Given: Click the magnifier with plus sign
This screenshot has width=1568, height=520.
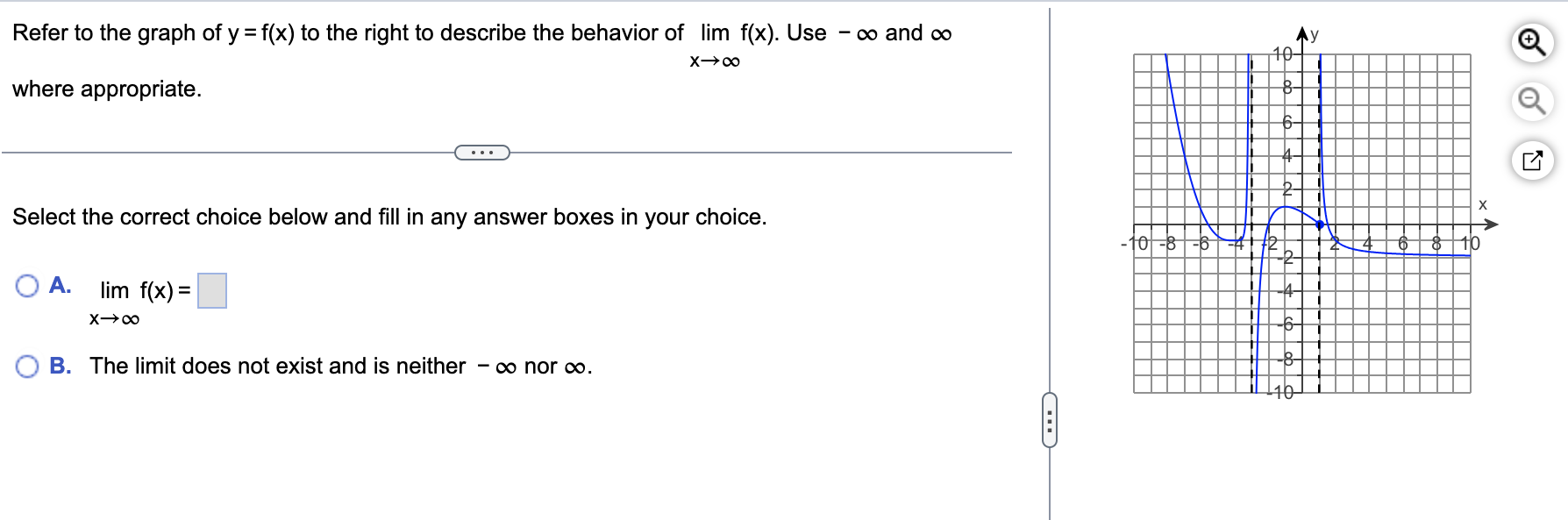Looking at the screenshot, I should (x=1531, y=39).
